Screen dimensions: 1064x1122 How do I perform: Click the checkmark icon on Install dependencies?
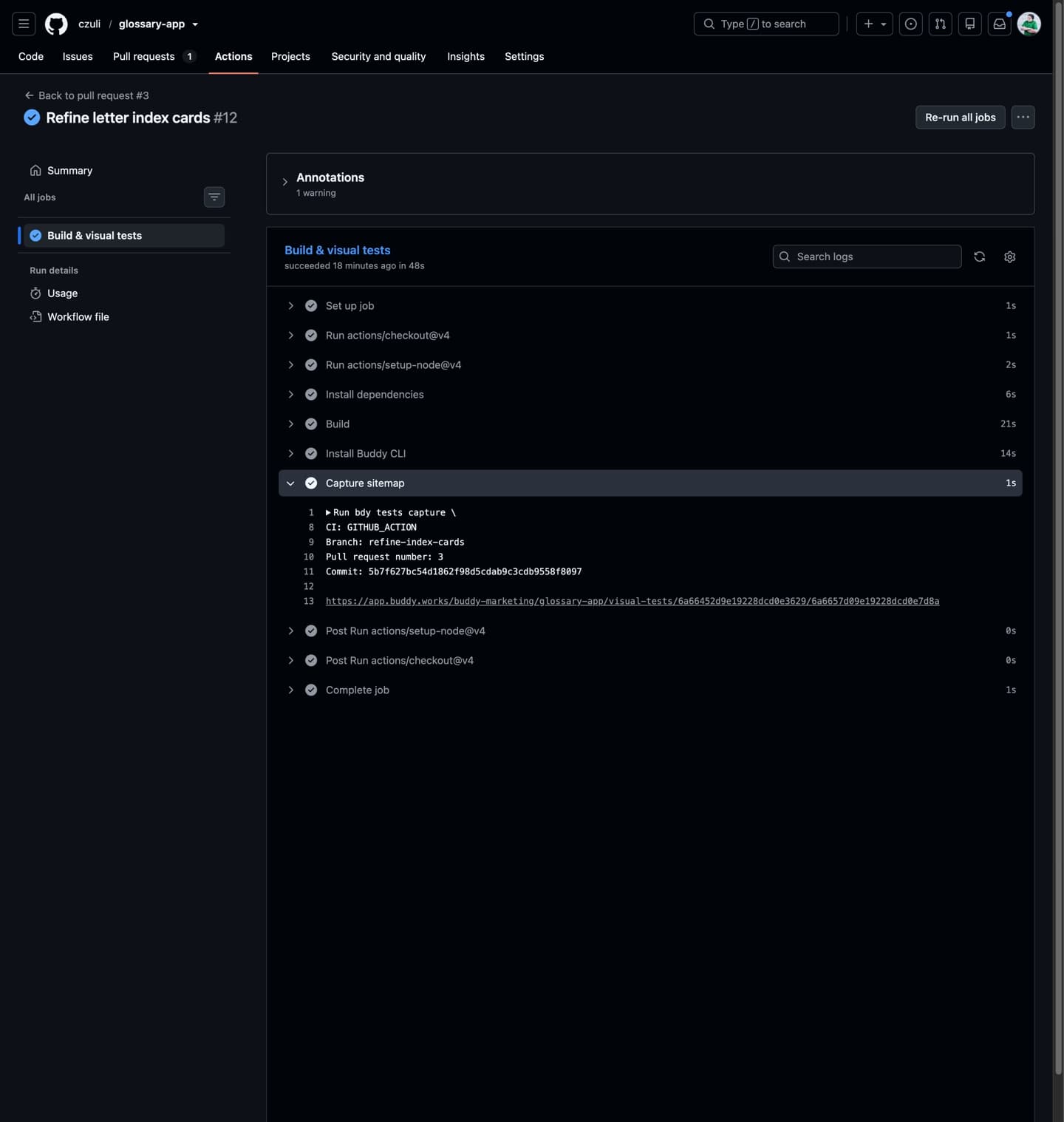(311, 394)
